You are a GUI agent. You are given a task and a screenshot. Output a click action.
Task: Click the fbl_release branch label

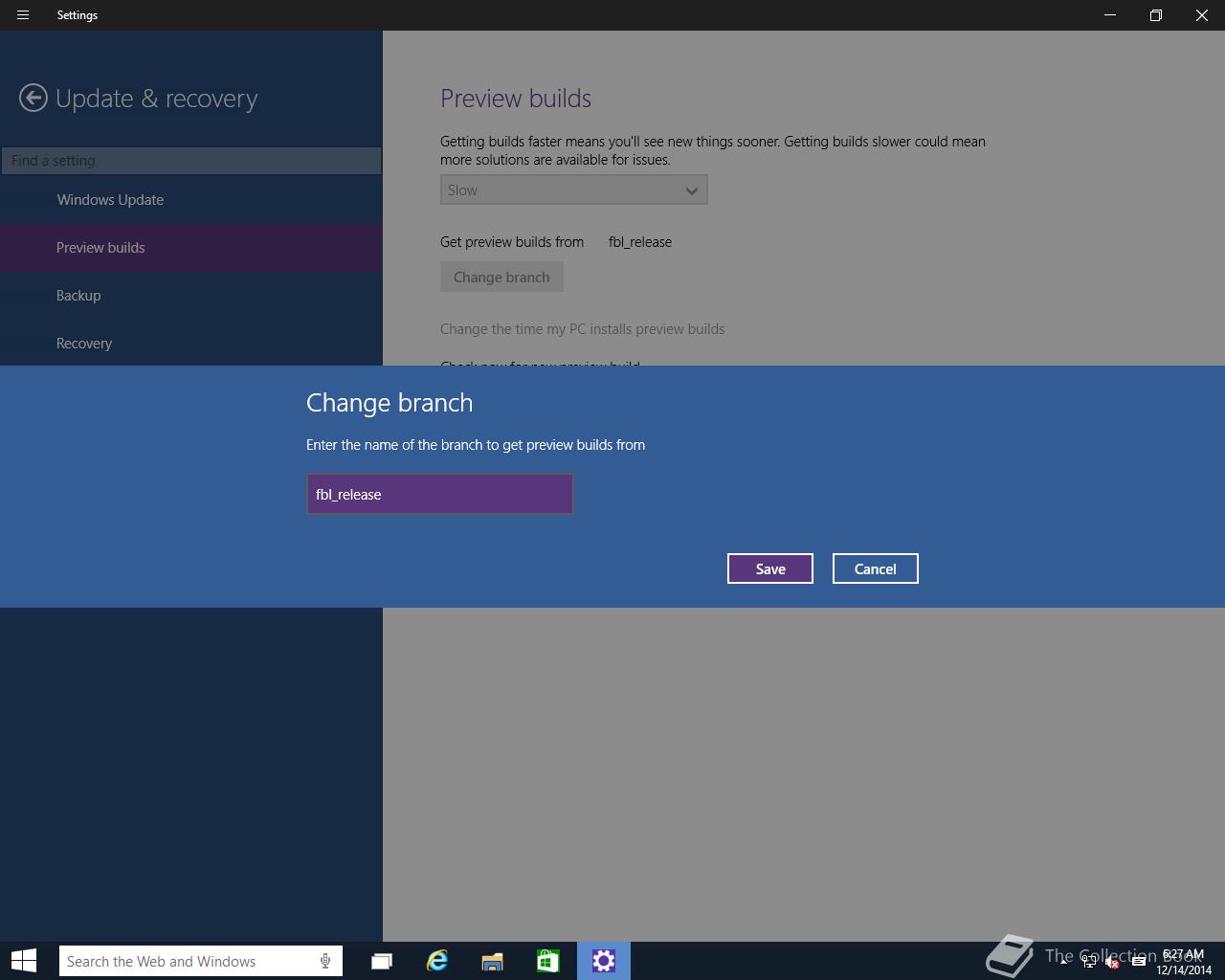[640, 242]
